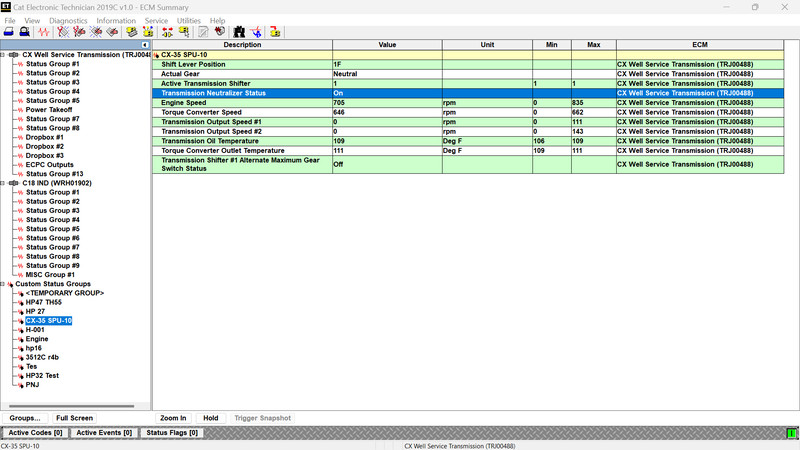Open the Status Flags [0] tab

click(172, 433)
